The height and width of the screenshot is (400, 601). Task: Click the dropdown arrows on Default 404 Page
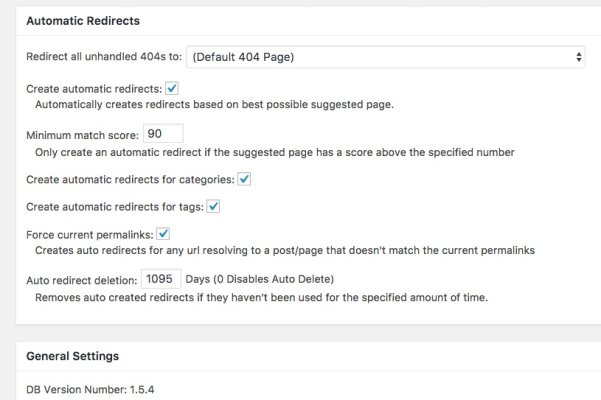click(x=578, y=57)
